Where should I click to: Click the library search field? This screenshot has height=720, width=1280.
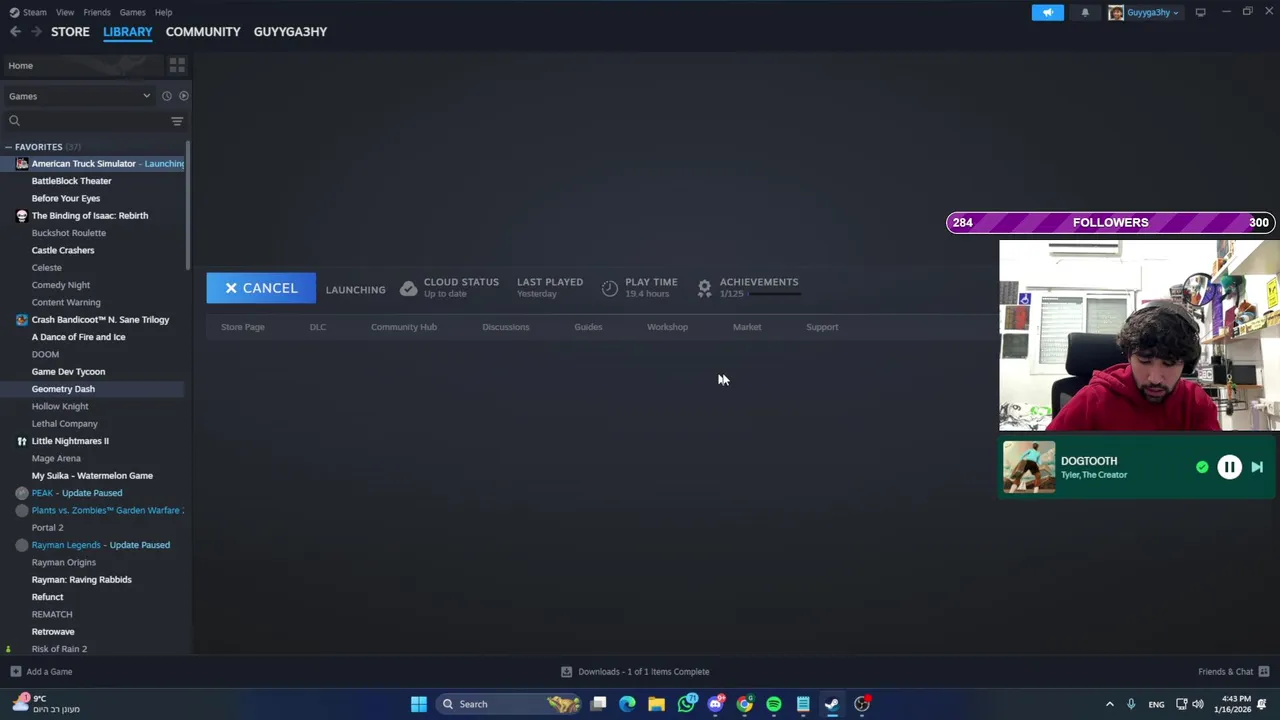pyautogui.click(x=85, y=121)
